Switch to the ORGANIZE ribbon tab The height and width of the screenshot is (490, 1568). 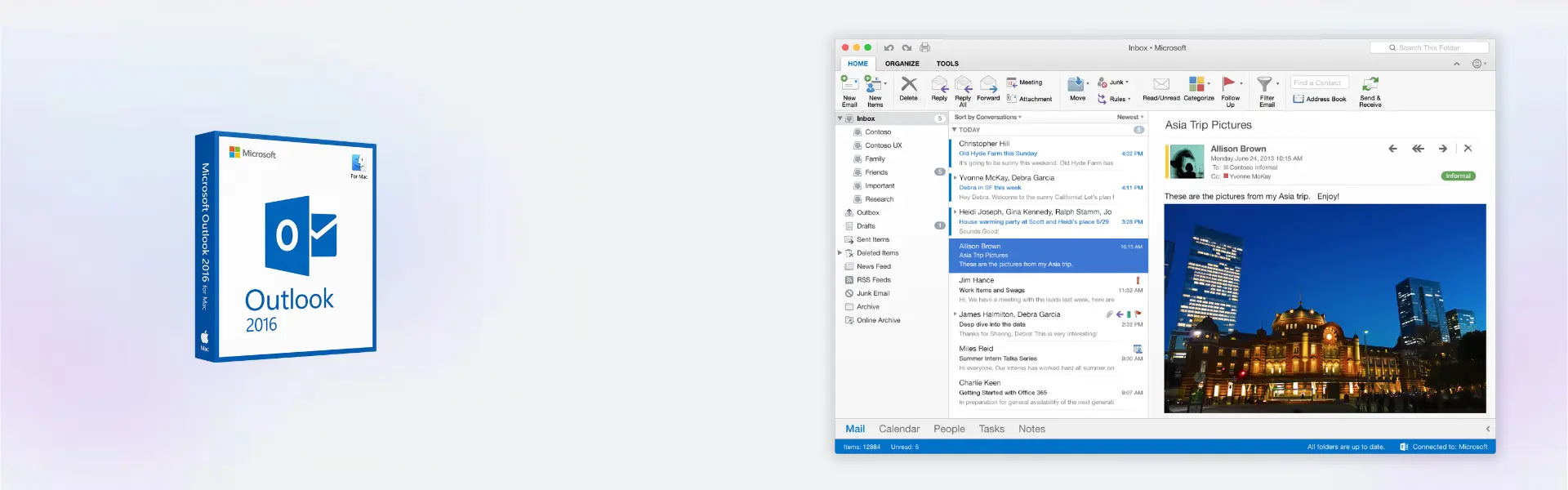click(902, 64)
